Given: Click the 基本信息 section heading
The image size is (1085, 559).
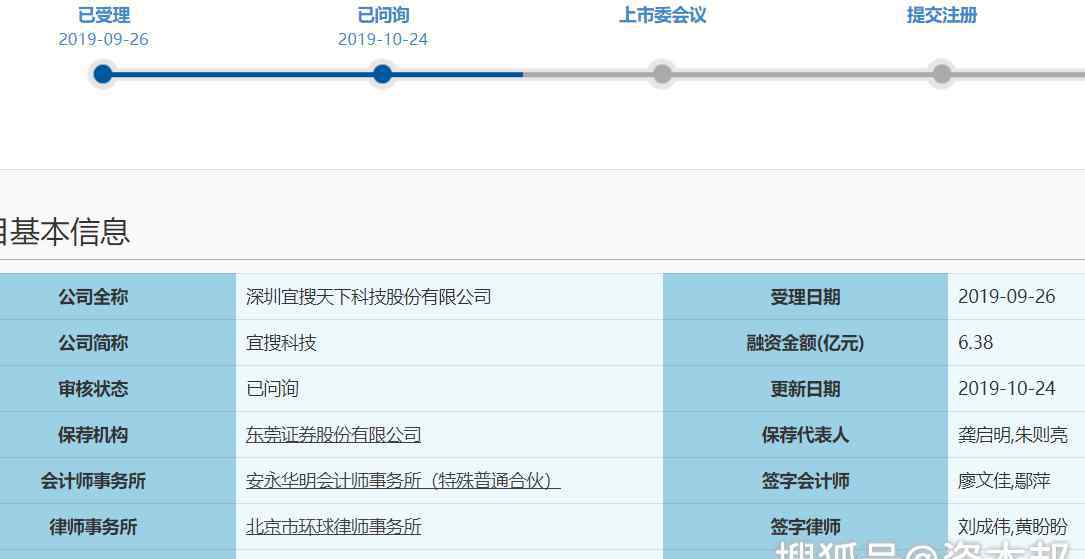Looking at the screenshot, I should [x=64, y=232].
